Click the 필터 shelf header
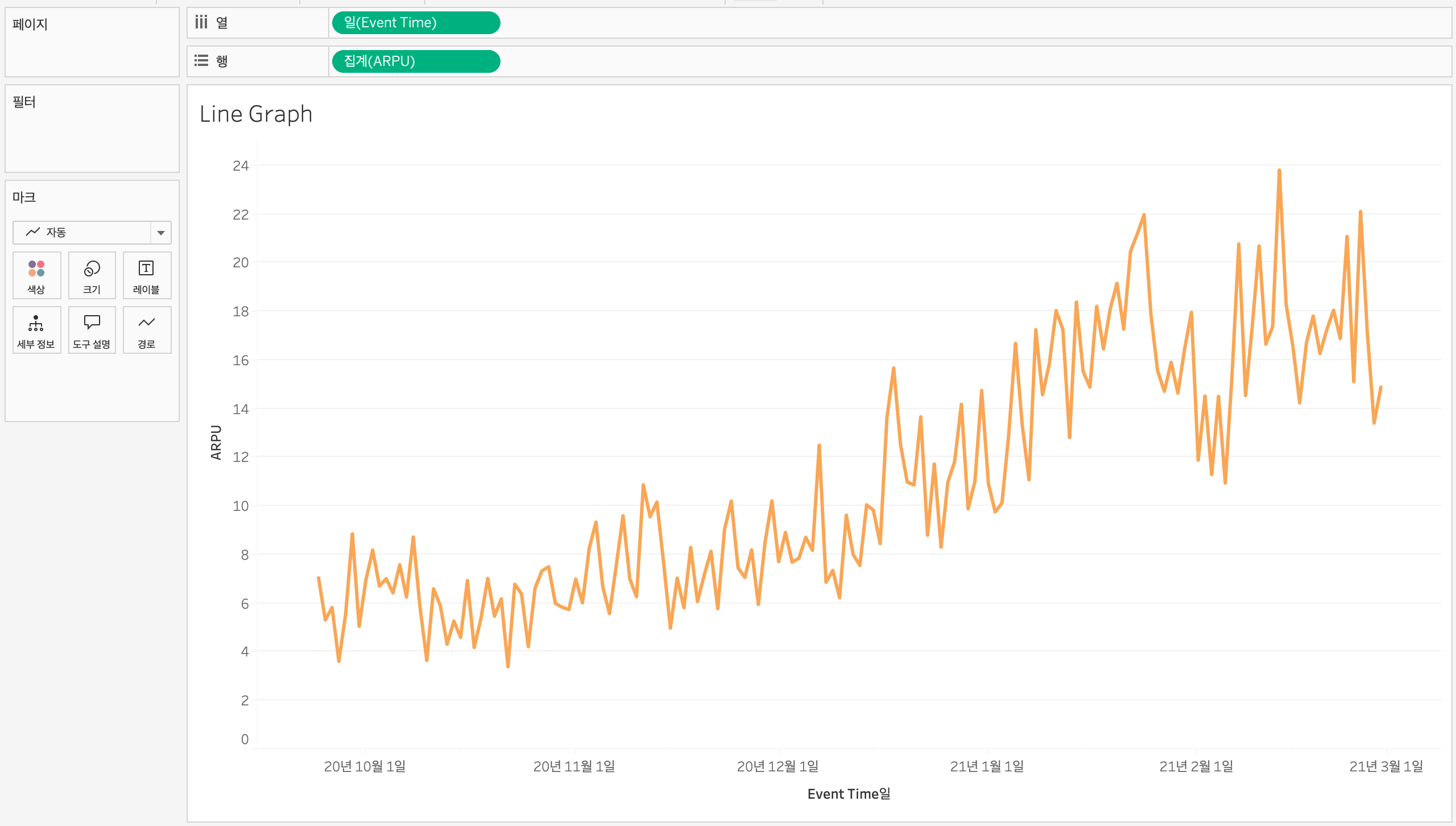Image resolution: width=1456 pixels, height=826 pixels. pyautogui.click(x=24, y=102)
